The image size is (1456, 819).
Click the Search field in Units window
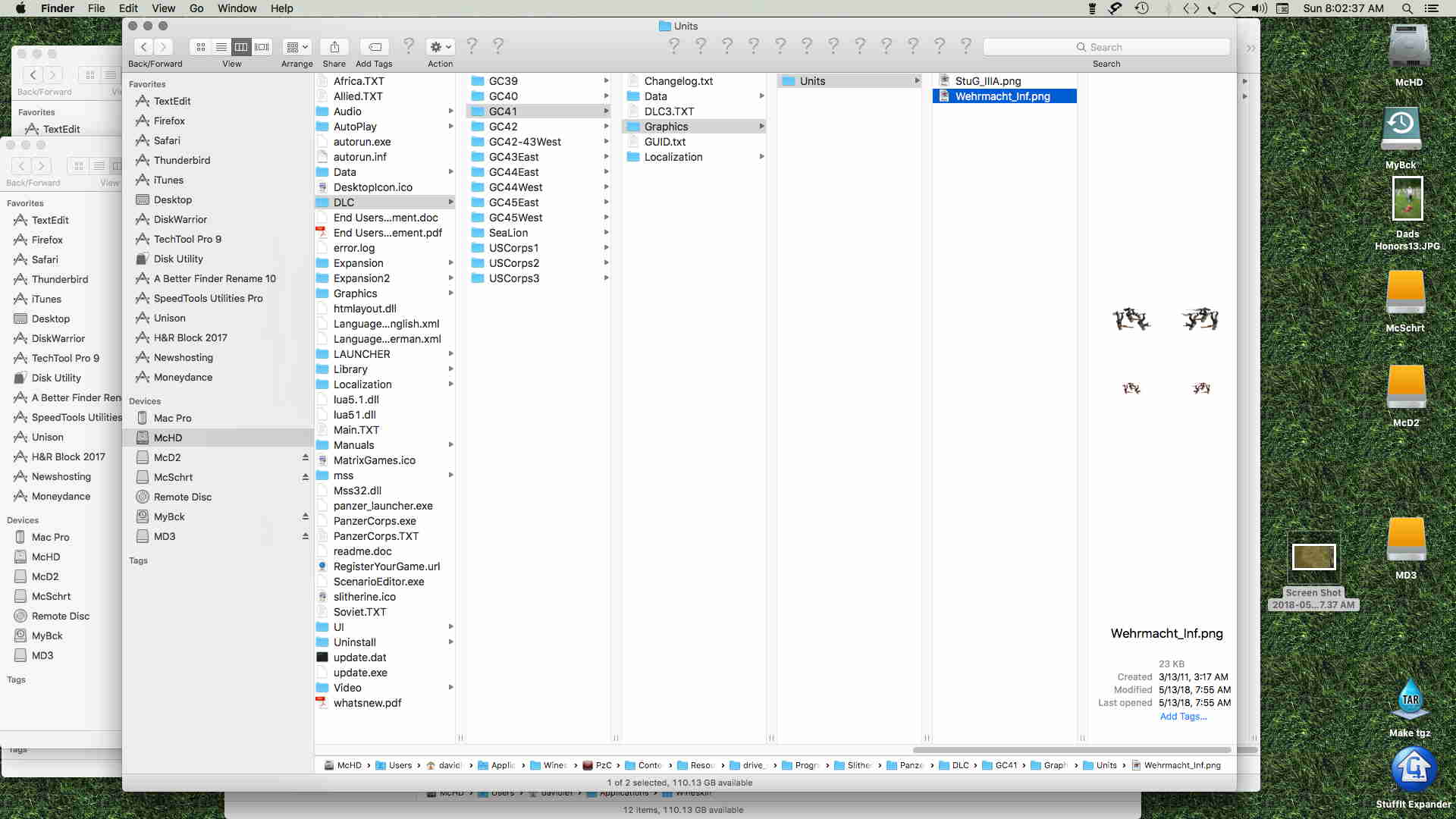1106,47
